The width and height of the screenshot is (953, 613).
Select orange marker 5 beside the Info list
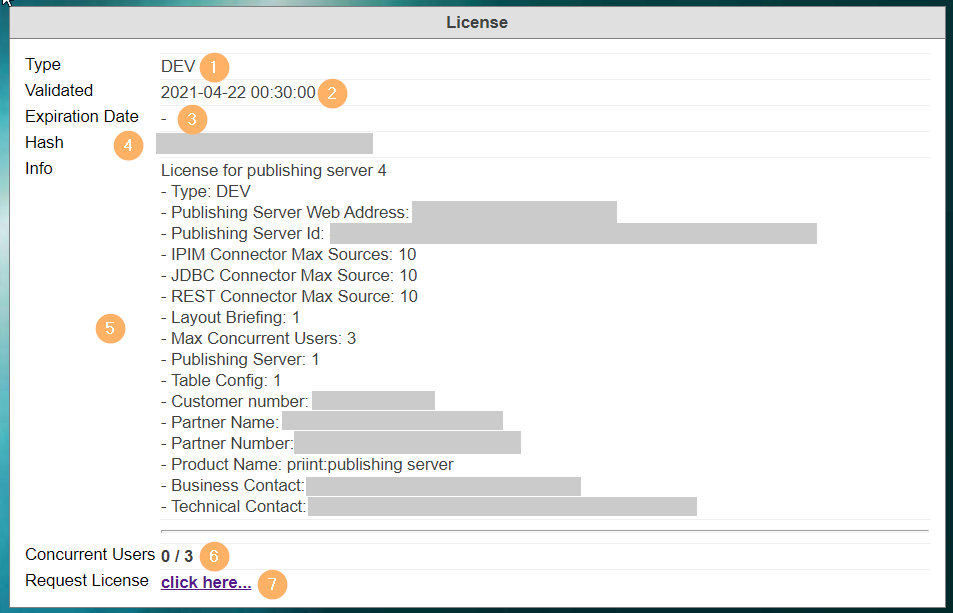(x=110, y=329)
